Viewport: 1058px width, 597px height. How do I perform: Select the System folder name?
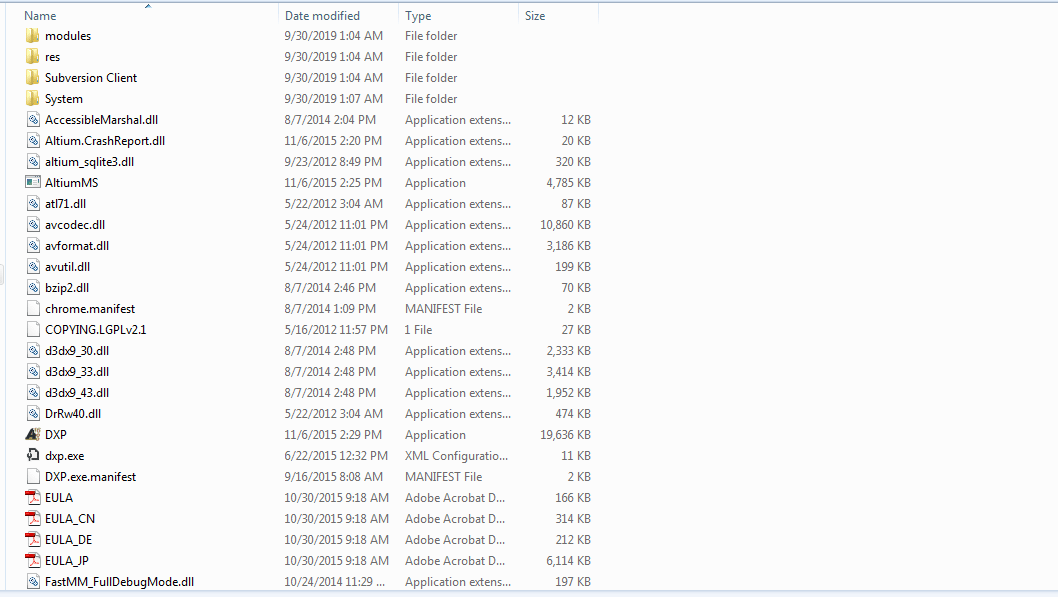64,99
